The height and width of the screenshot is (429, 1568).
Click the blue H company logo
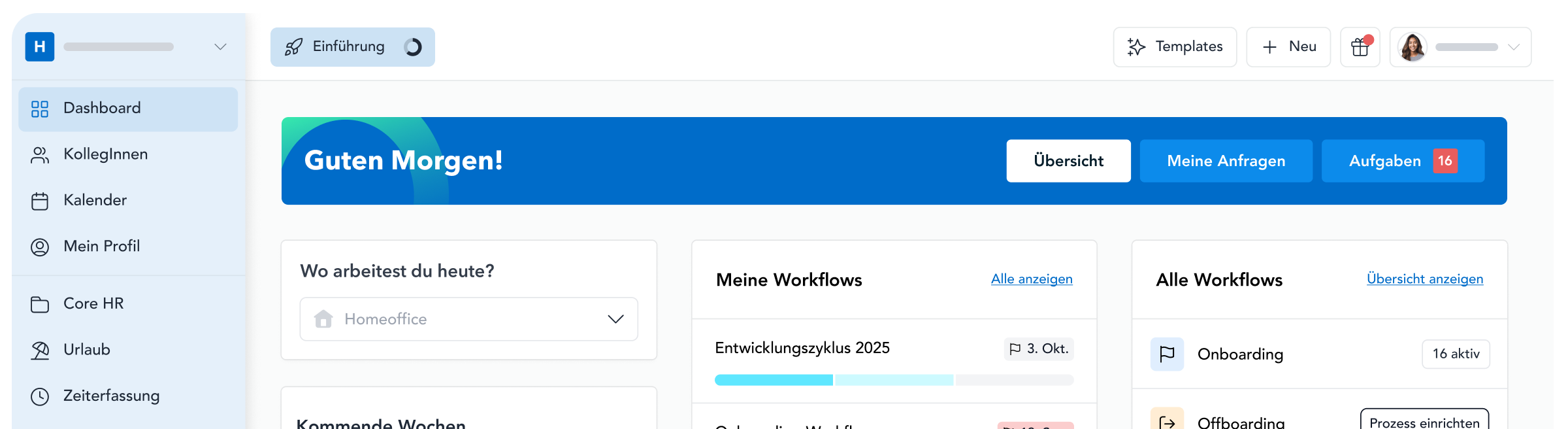[x=40, y=47]
